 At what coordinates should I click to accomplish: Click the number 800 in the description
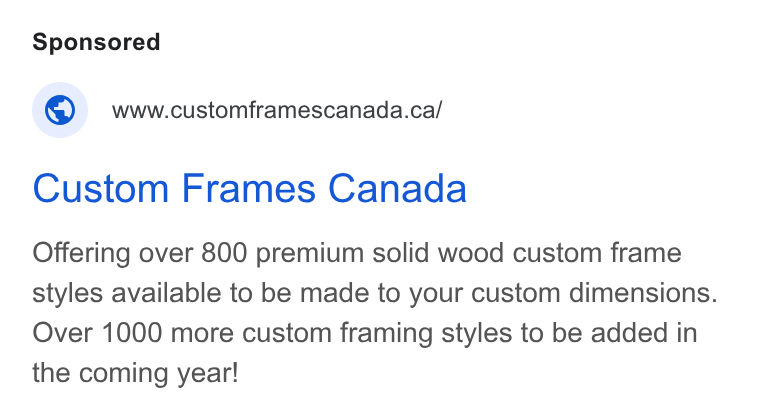[224, 253]
